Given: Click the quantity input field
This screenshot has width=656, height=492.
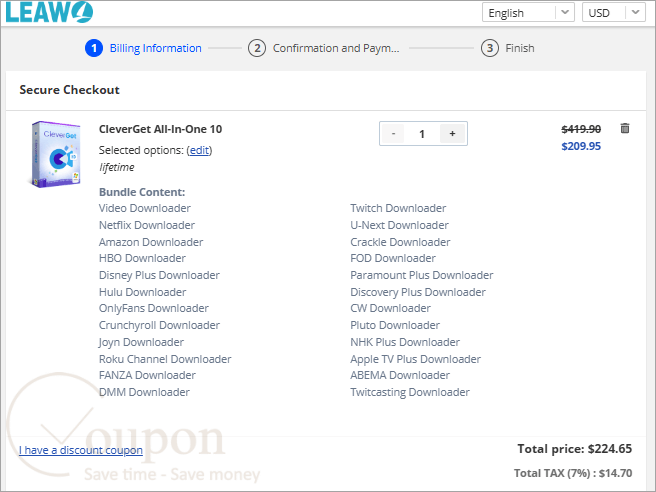Looking at the screenshot, I should [x=422, y=134].
